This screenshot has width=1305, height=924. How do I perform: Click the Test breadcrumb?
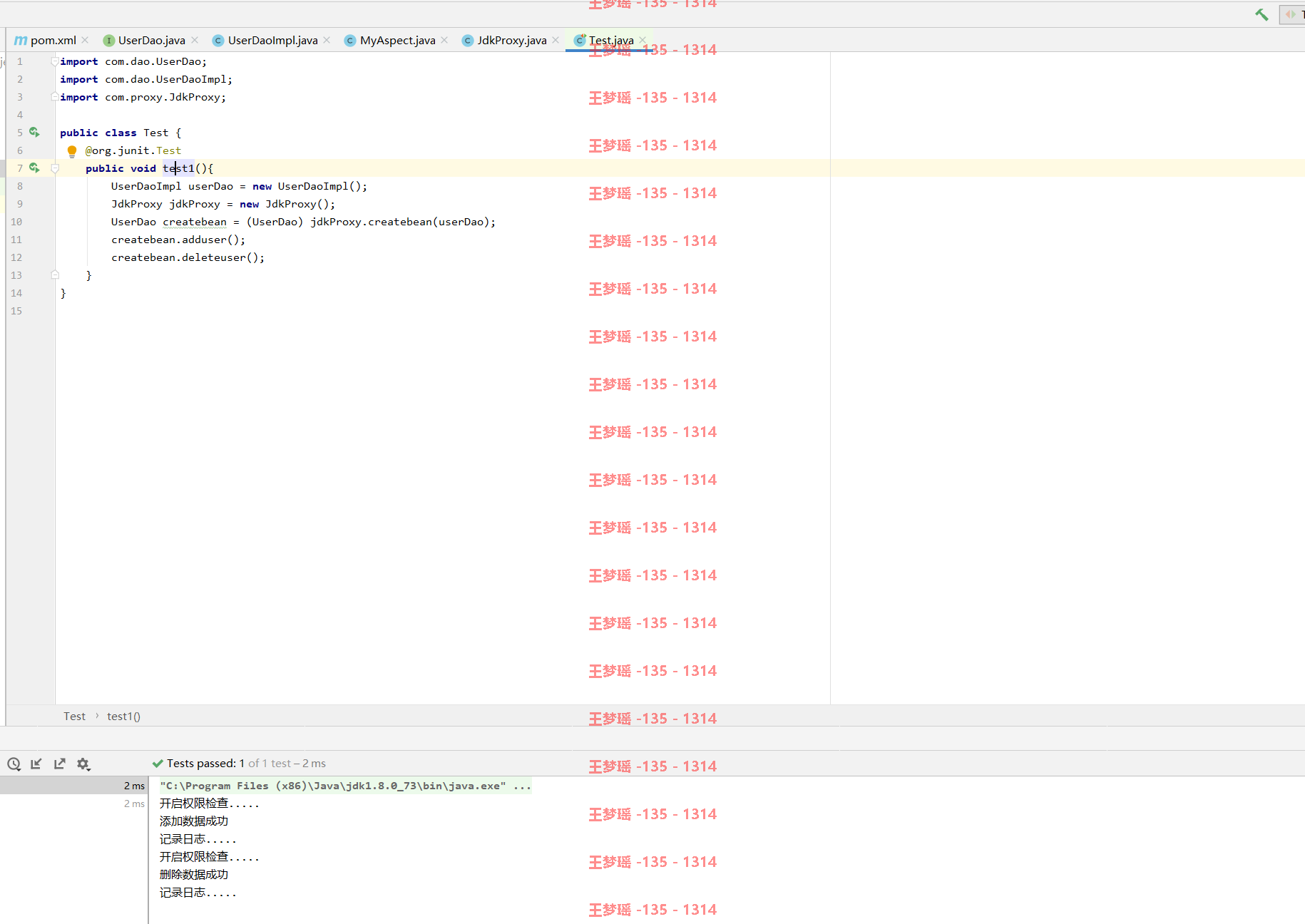74,717
